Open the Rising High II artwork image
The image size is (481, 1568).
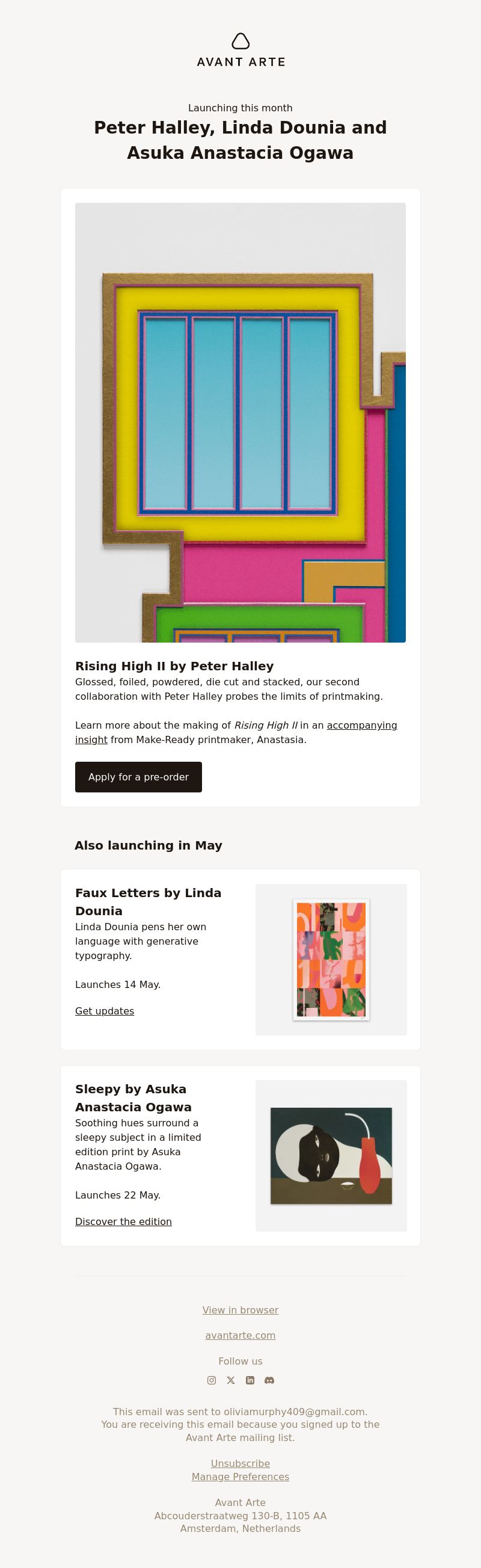pos(240,422)
